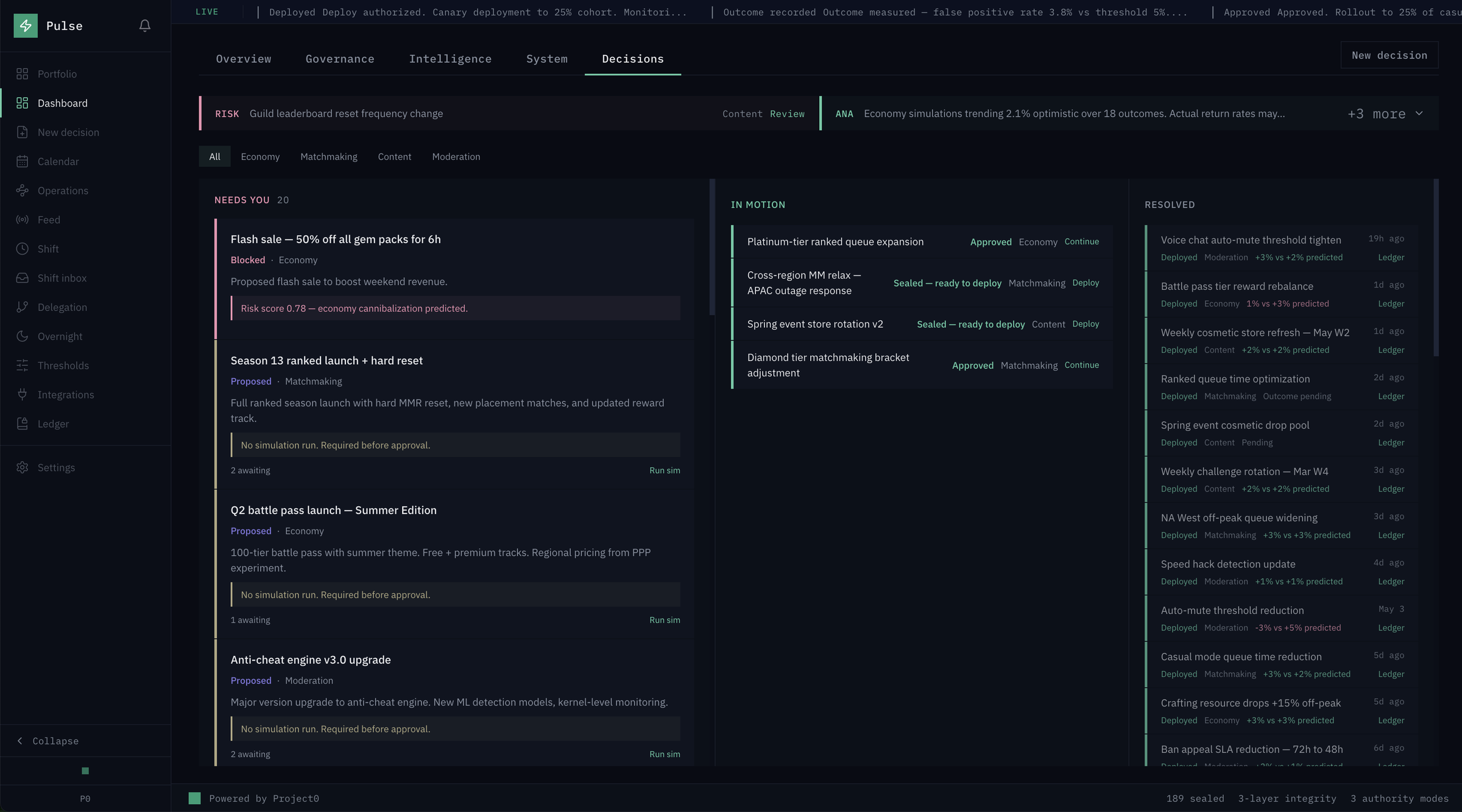Select the Decisions tab
Image resolution: width=1462 pixels, height=812 pixels.
coord(633,59)
